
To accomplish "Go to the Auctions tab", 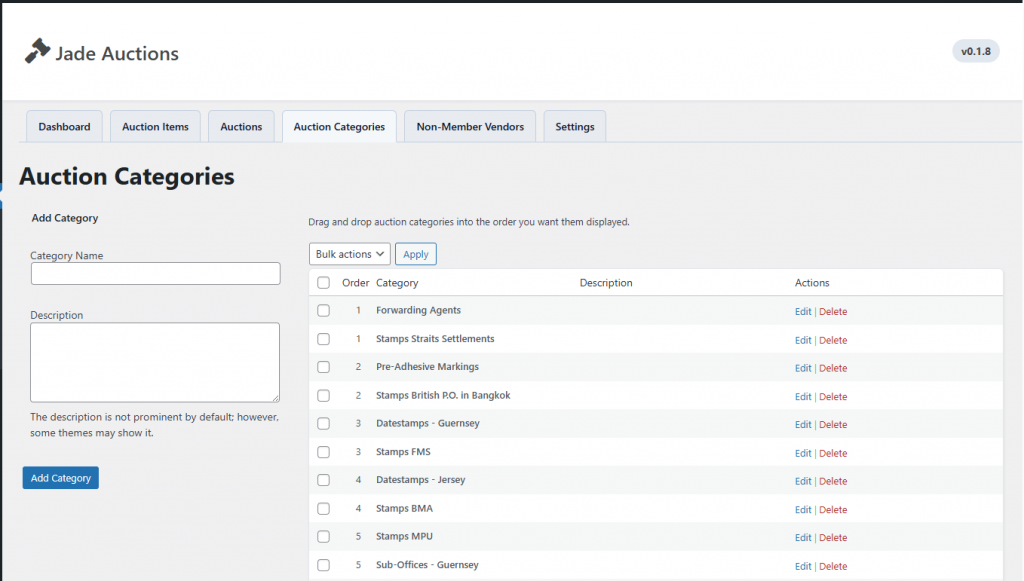I will pyautogui.click(x=241, y=127).
